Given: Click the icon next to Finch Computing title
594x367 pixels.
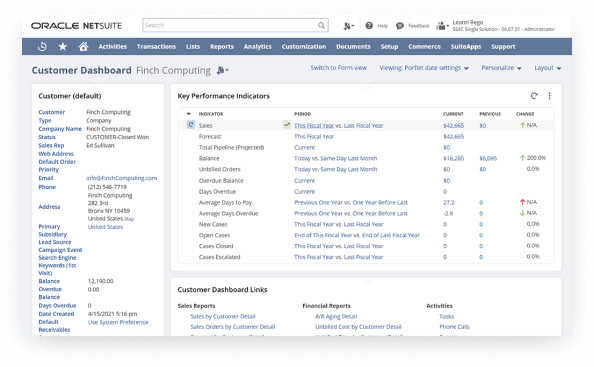Looking at the screenshot, I should click(222, 70).
